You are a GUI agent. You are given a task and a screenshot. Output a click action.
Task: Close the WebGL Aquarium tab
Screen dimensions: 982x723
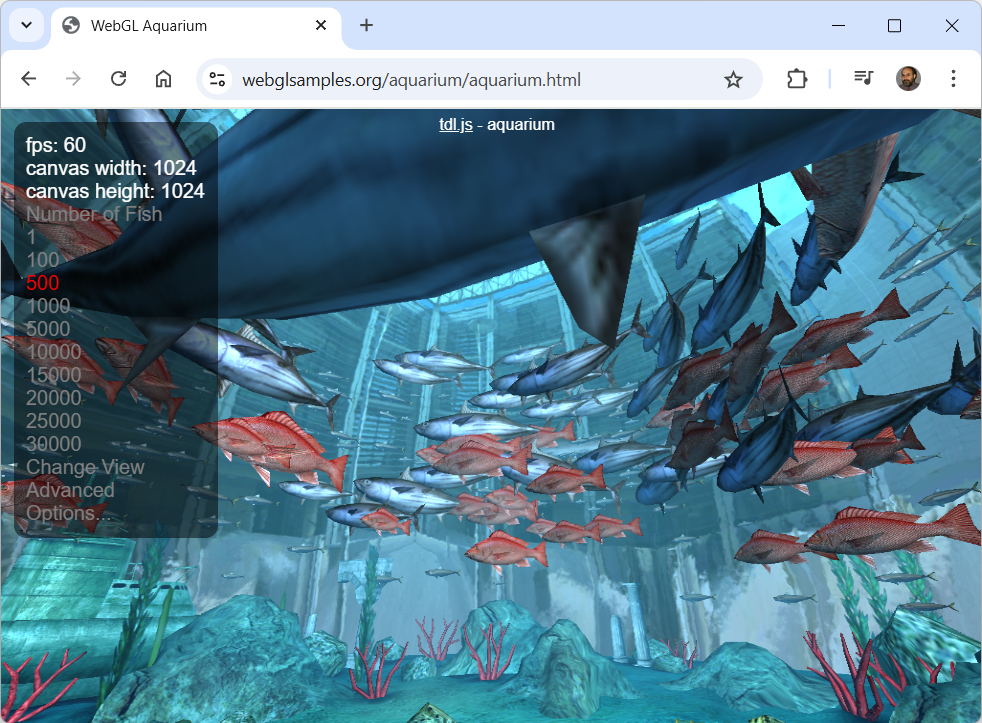321,26
